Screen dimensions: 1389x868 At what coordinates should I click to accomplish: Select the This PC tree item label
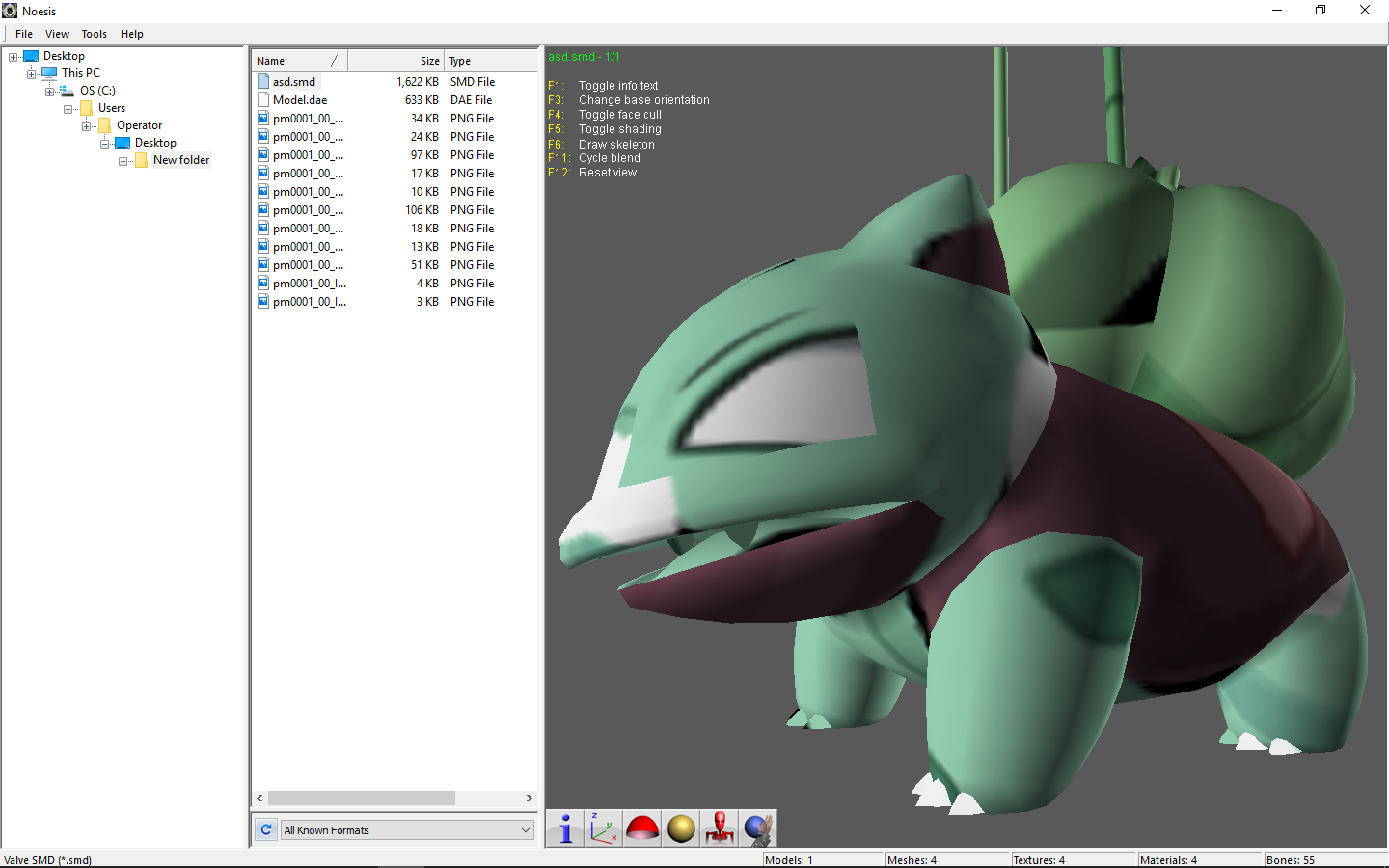[x=81, y=73]
